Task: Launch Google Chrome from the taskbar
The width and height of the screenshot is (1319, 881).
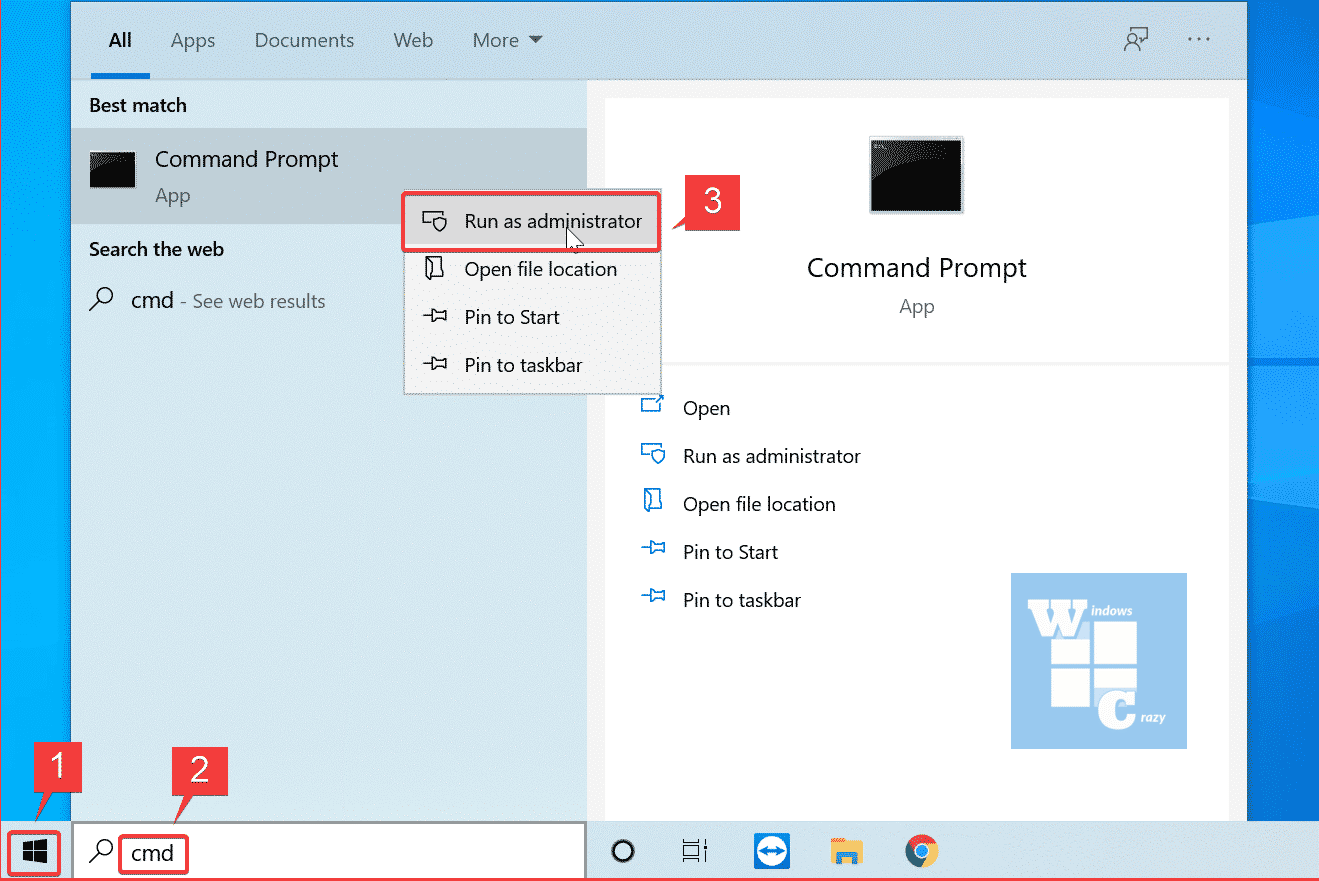Action: (x=921, y=852)
